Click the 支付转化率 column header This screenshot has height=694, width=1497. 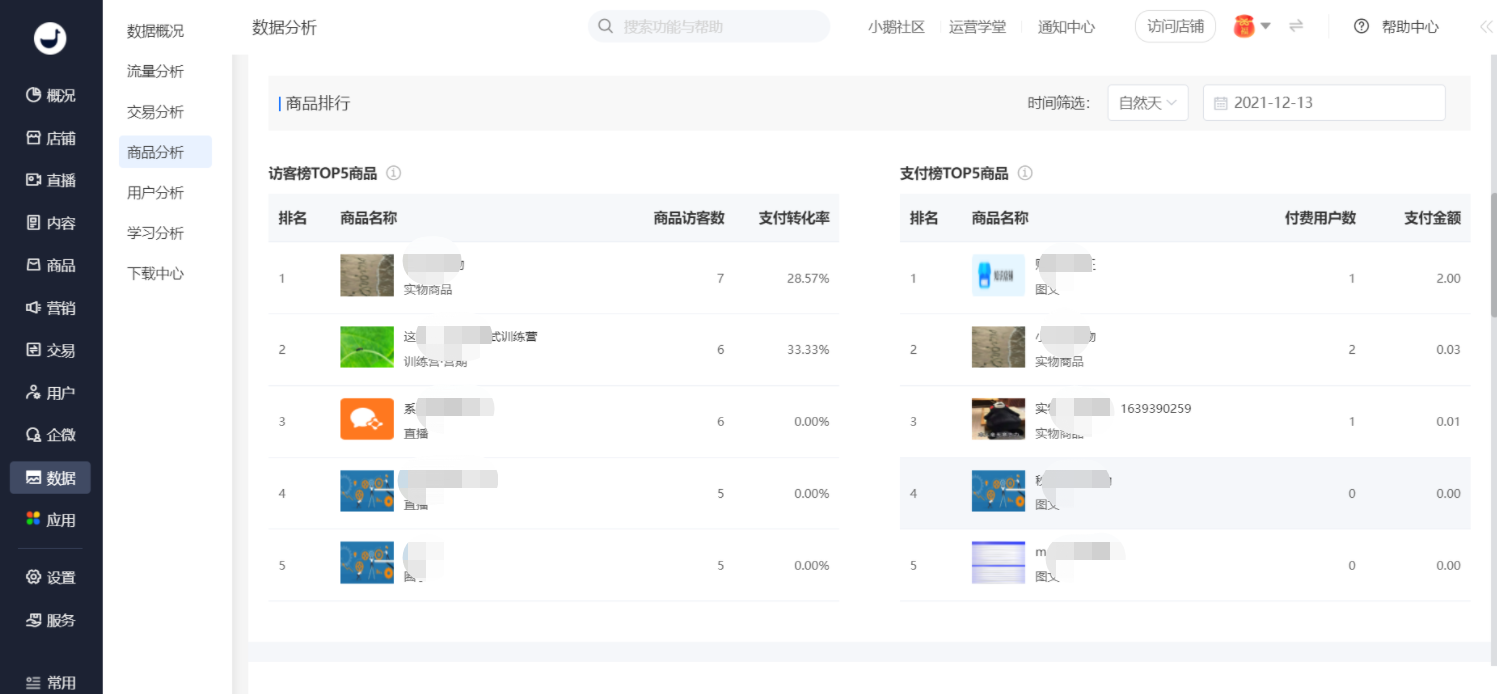[x=794, y=218]
